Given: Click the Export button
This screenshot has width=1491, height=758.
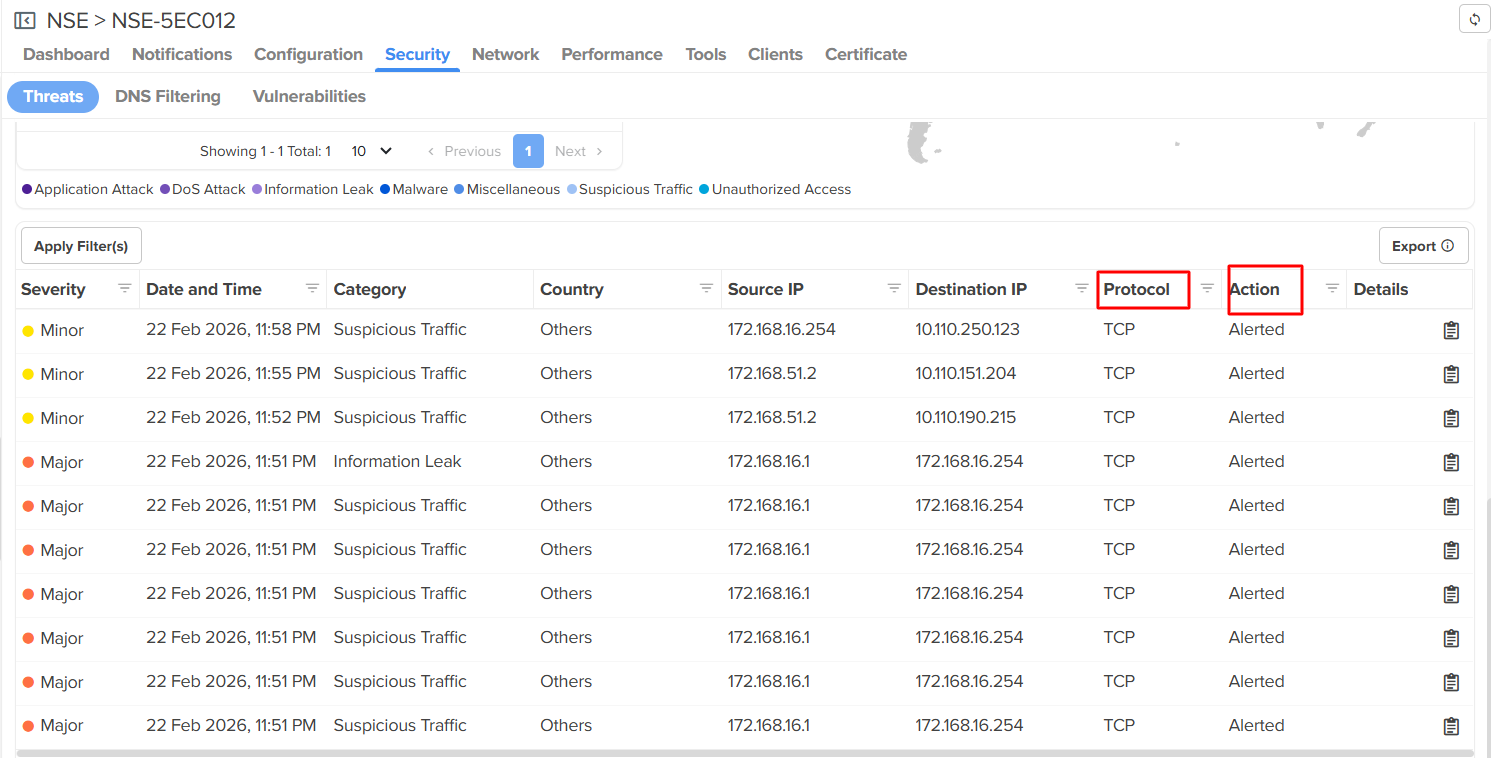Looking at the screenshot, I should point(1422,246).
